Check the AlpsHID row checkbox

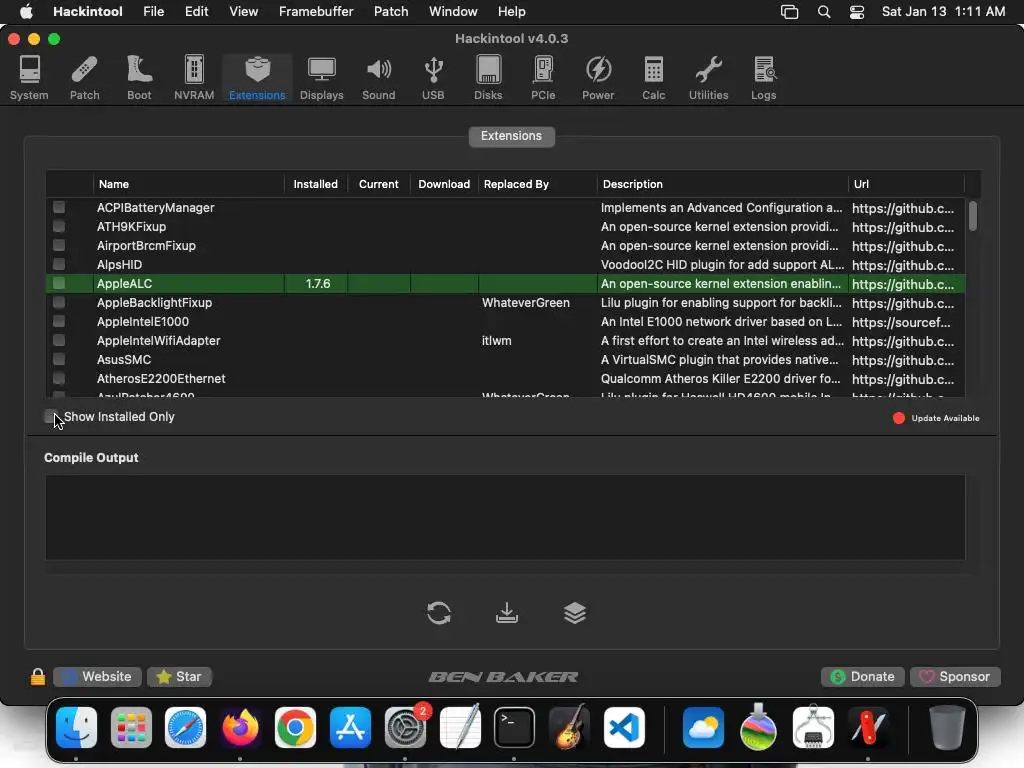click(59, 264)
